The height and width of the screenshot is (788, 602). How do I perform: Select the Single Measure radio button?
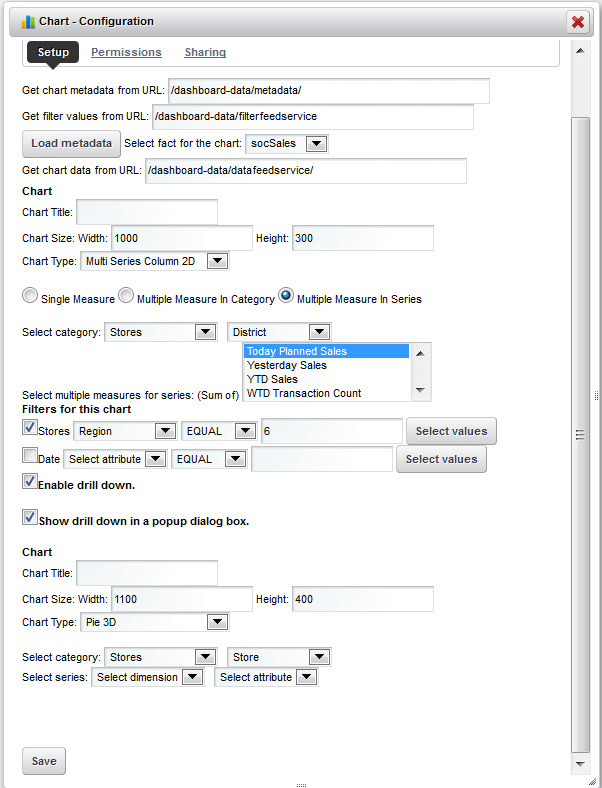30,297
